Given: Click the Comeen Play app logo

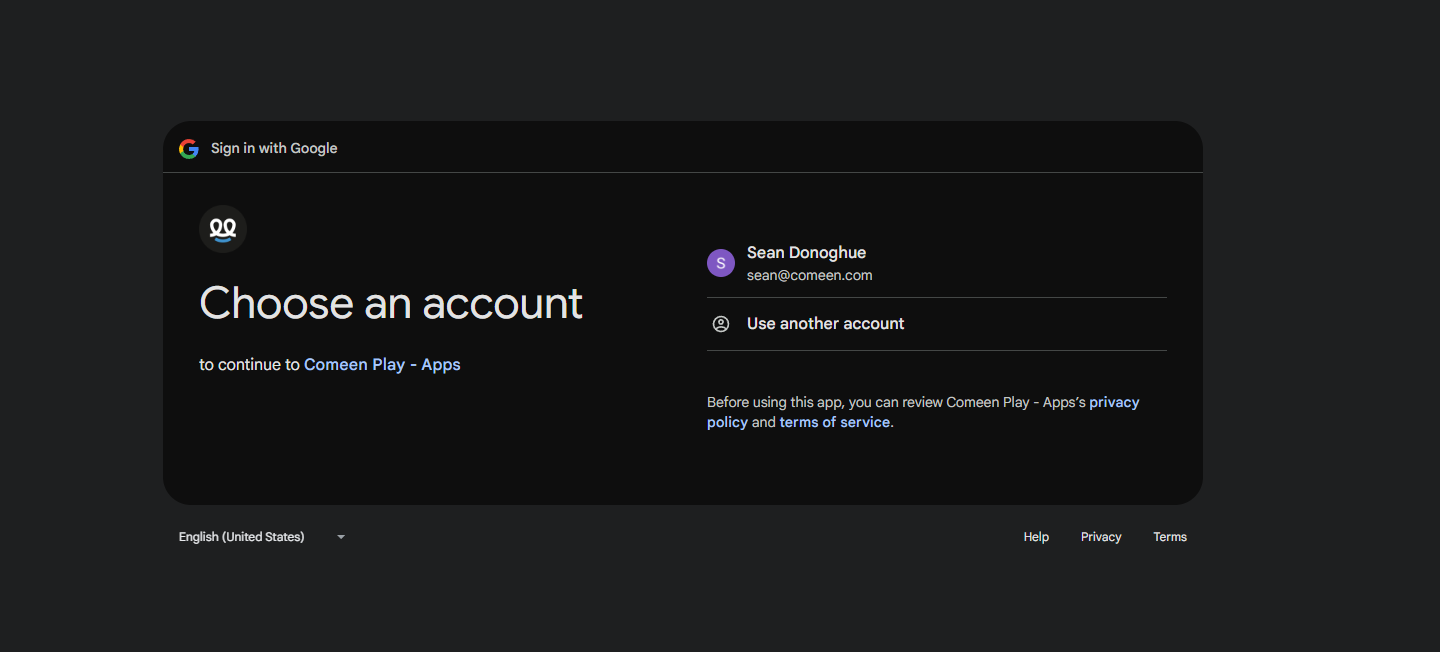Looking at the screenshot, I should tap(223, 229).
